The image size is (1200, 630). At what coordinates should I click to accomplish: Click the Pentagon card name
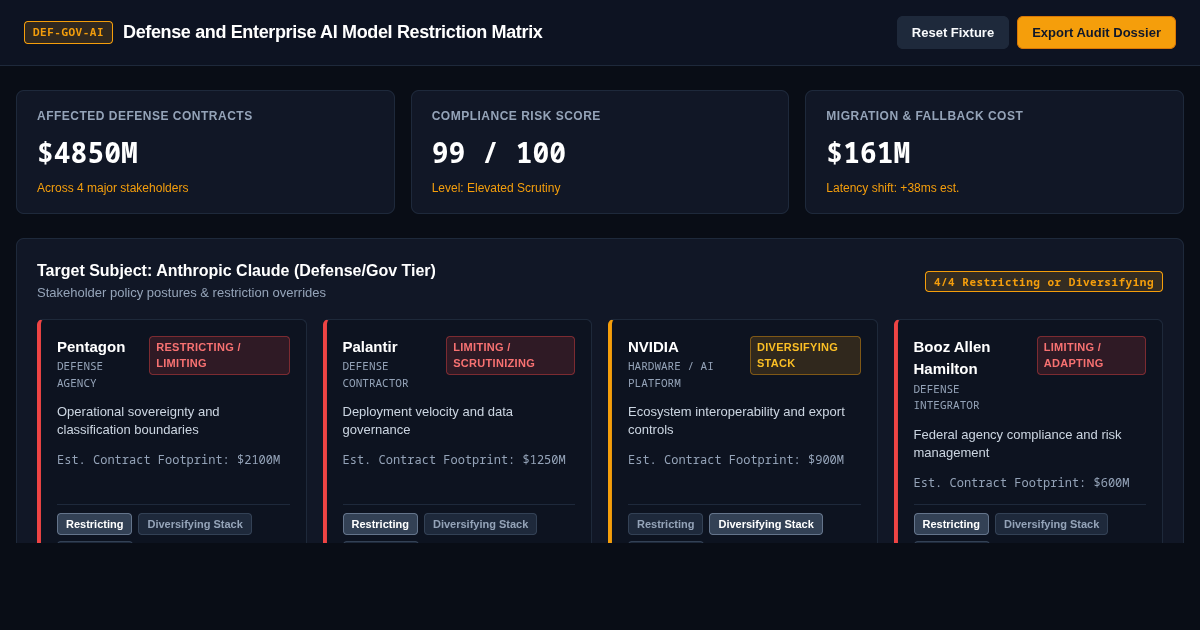pyautogui.click(x=91, y=347)
